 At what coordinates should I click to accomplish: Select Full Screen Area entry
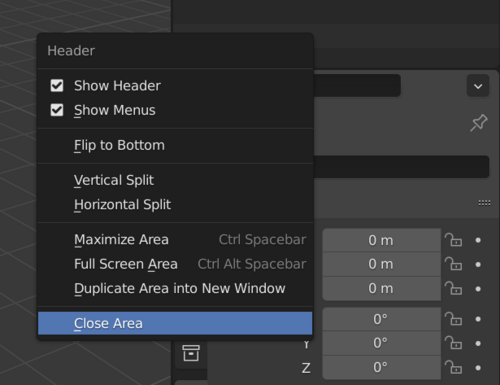175,264
